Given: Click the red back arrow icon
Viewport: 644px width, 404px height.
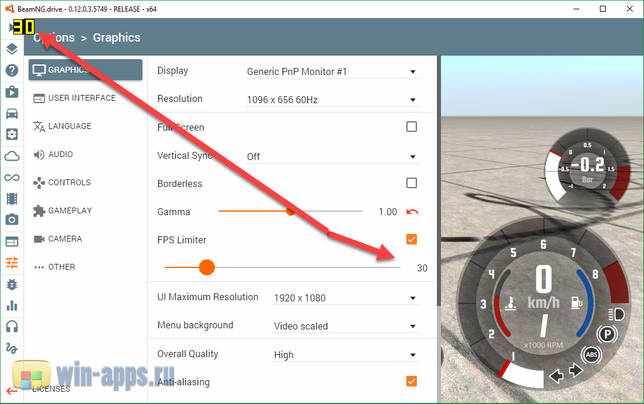Looking at the screenshot, I should pyautogui.click(x=12, y=391).
